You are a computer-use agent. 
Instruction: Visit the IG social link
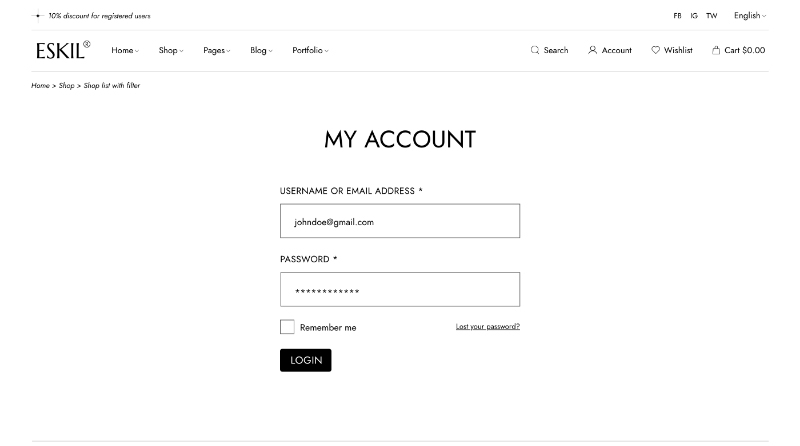pos(694,16)
